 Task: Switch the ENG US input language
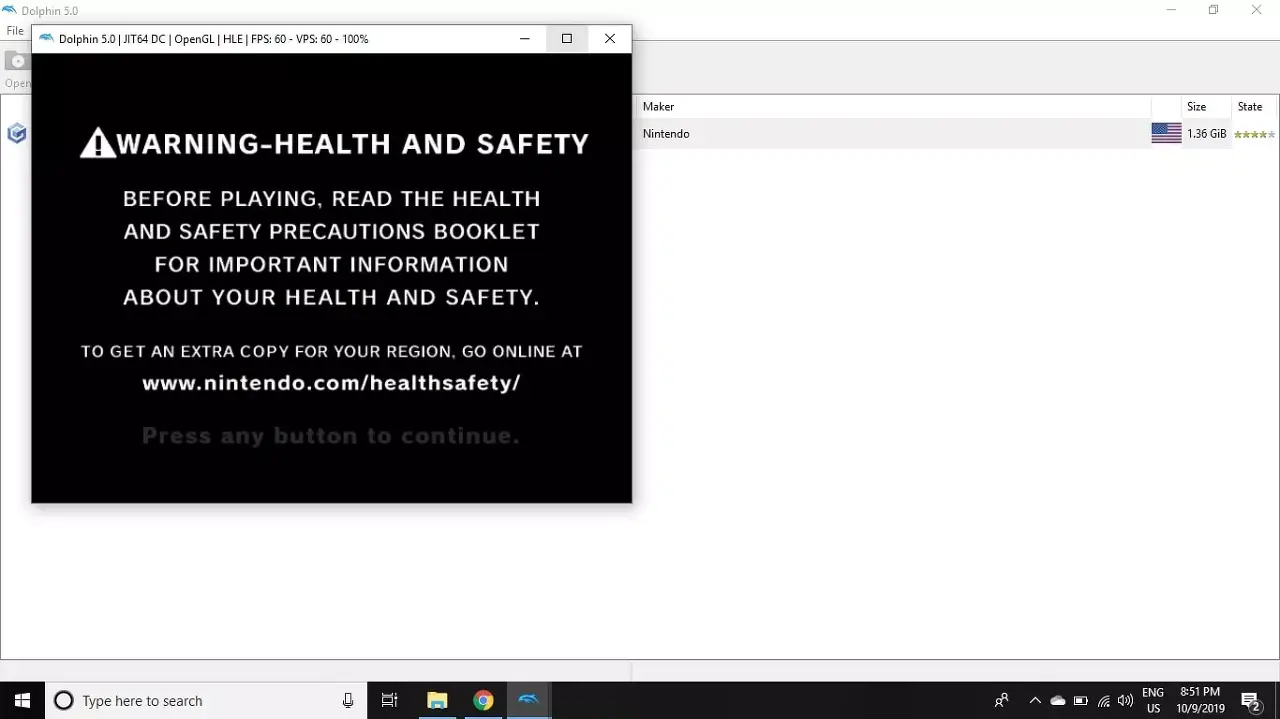point(1153,700)
